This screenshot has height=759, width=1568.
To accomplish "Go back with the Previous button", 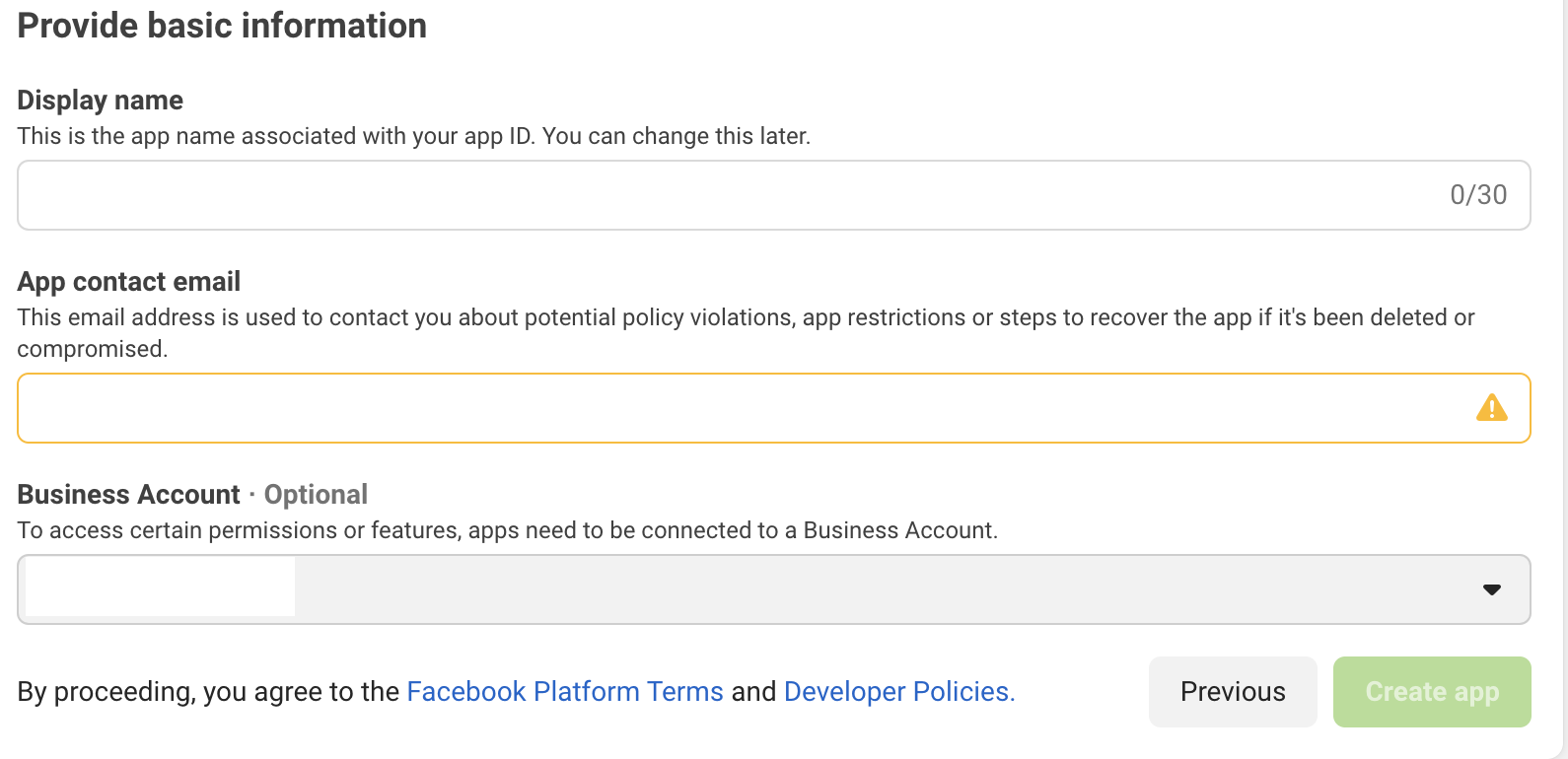I will [x=1232, y=692].
